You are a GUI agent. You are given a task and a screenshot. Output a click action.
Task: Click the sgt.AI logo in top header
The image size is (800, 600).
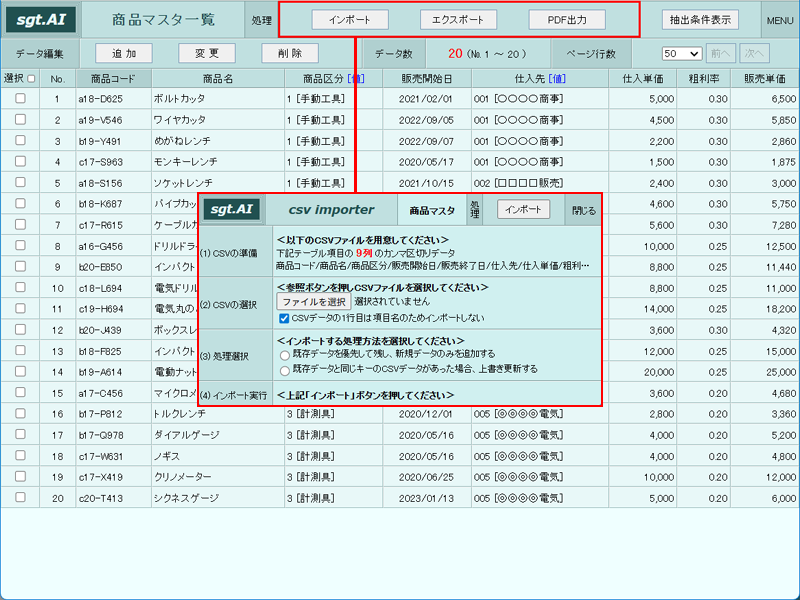[41, 20]
